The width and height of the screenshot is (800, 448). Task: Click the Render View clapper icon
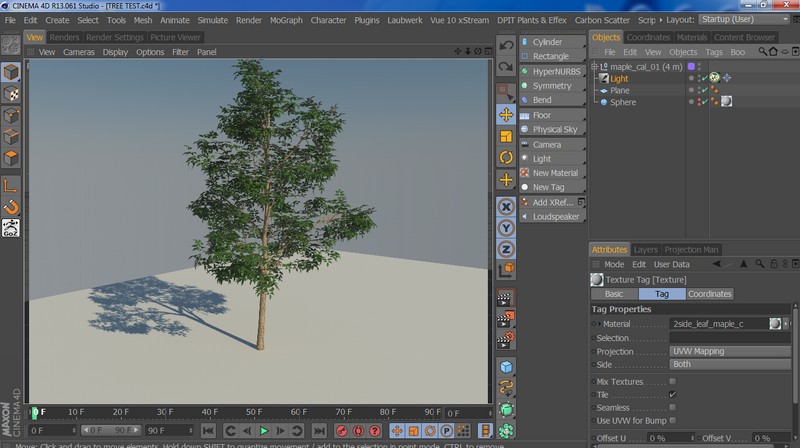pyautogui.click(x=505, y=298)
